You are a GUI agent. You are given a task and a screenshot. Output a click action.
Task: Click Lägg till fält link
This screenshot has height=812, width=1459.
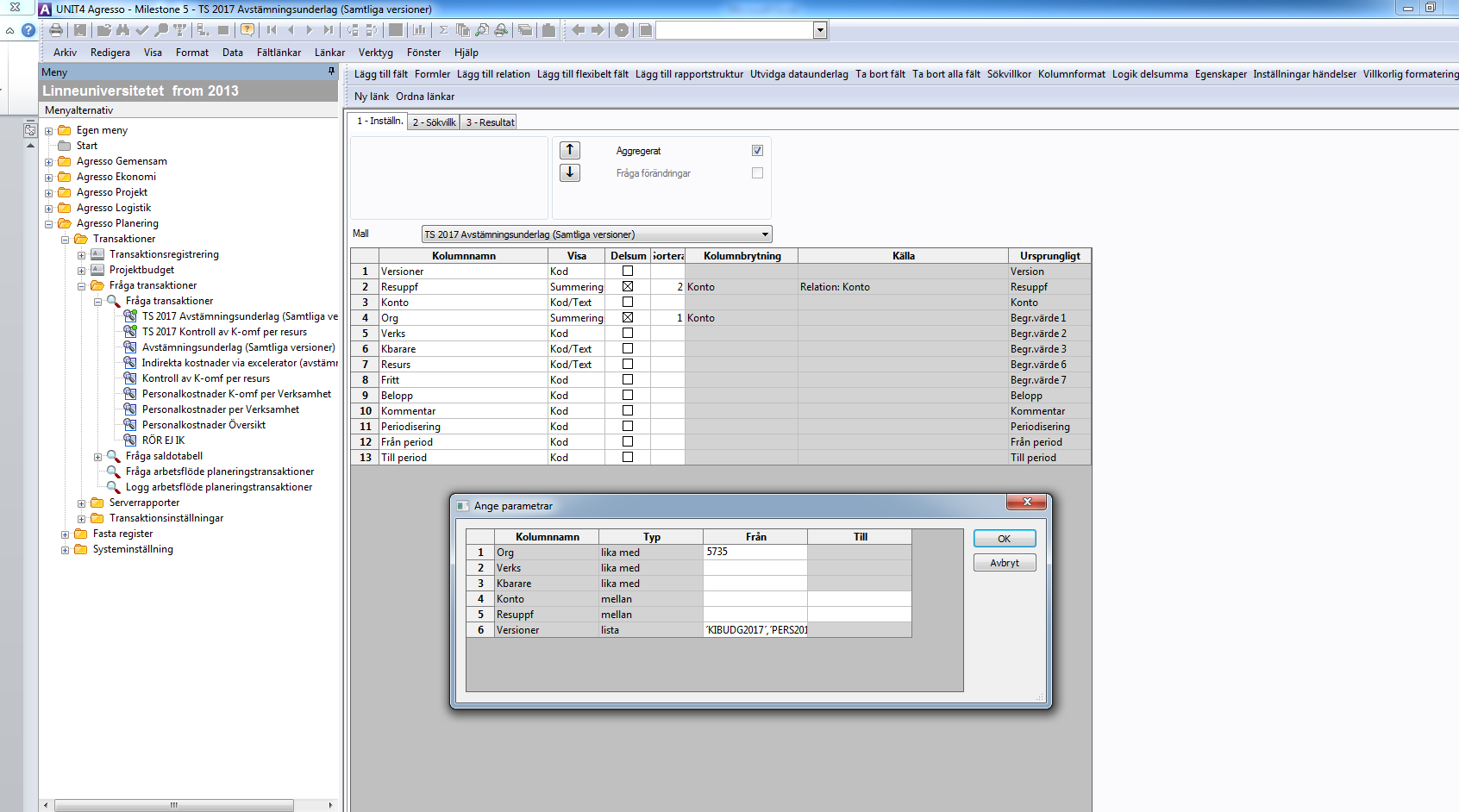point(381,74)
